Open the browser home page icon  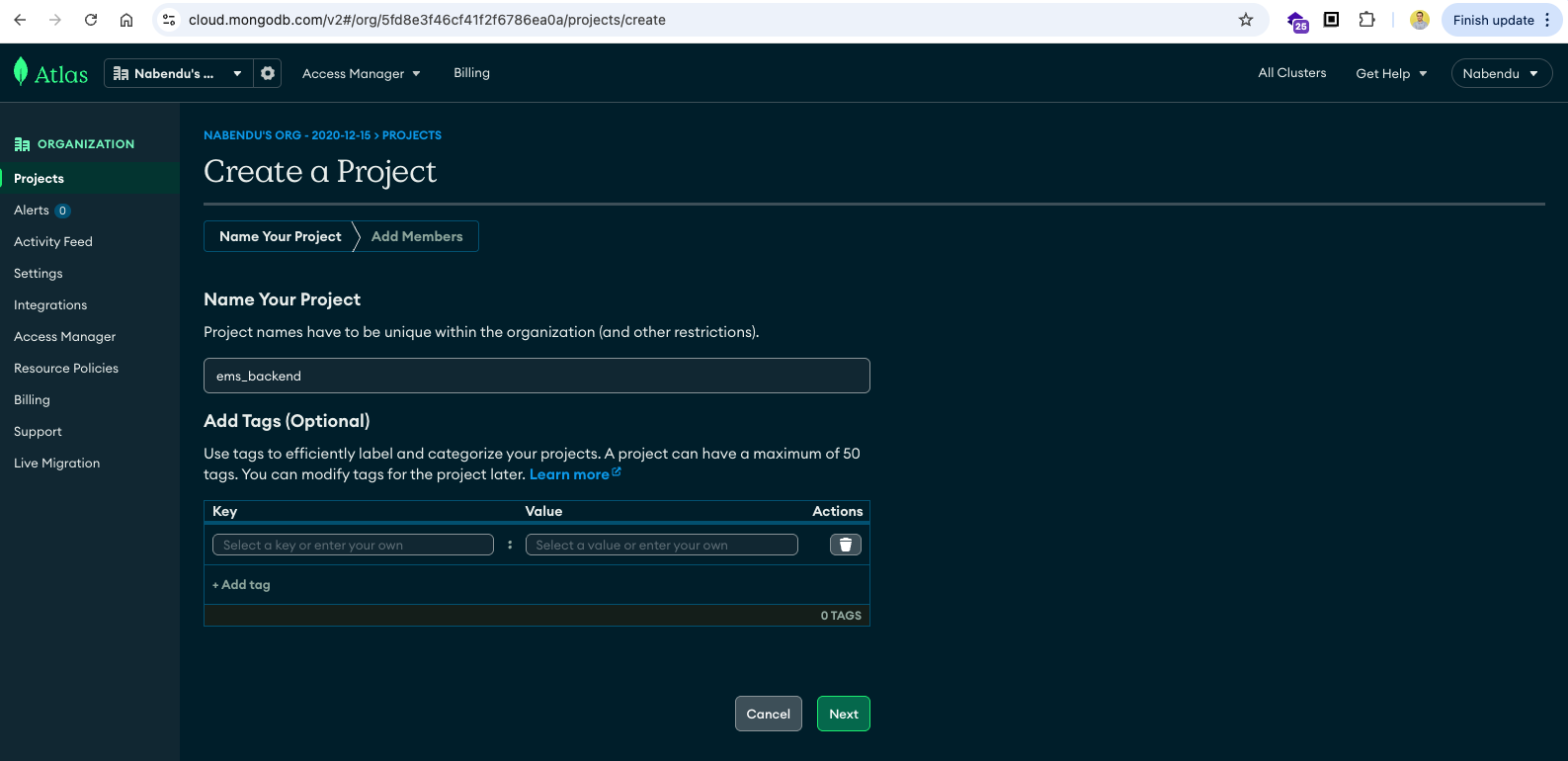coord(126,20)
